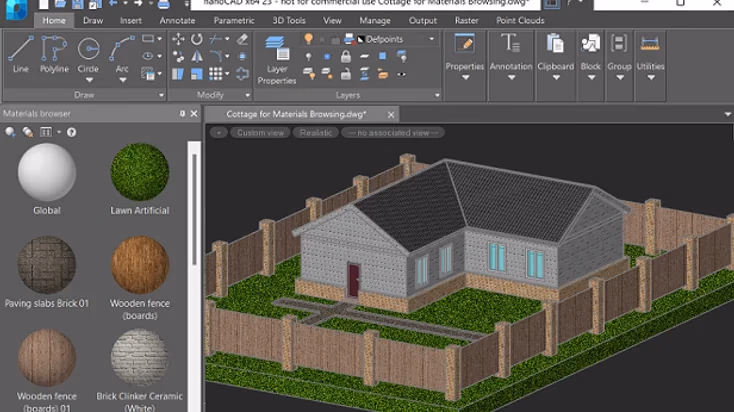
Task: Open the Point Clouds ribbon tab
Action: [x=520, y=21]
